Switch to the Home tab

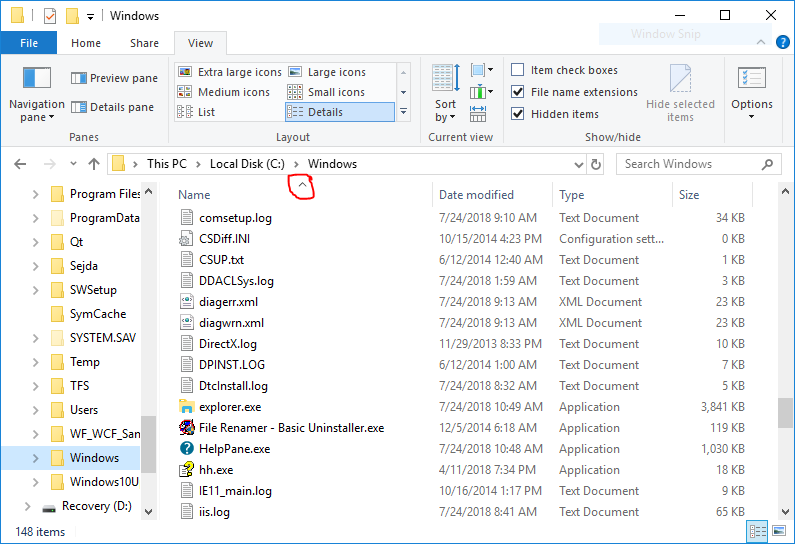(x=86, y=43)
